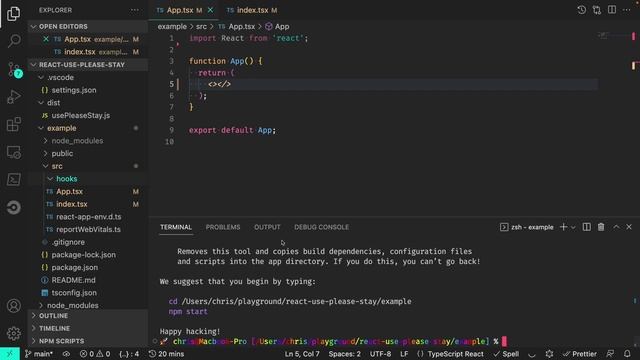
Task: Open the Remote Explorer view
Action: pyautogui.click(x=13, y=152)
